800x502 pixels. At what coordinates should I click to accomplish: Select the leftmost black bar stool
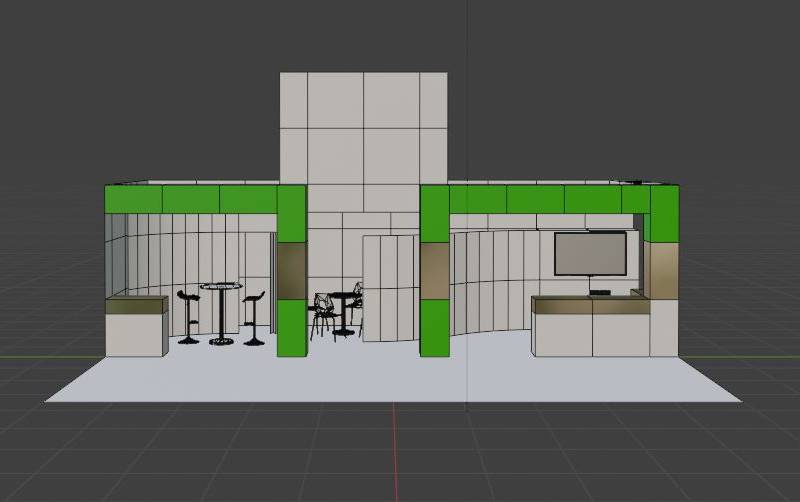[188, 316]
